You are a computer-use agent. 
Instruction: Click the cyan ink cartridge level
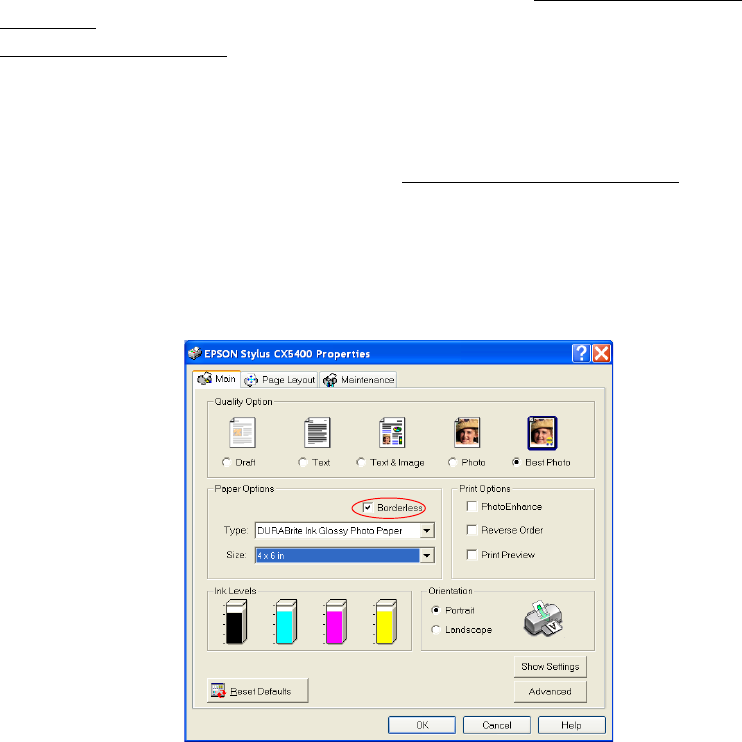(x=286, y=622)
